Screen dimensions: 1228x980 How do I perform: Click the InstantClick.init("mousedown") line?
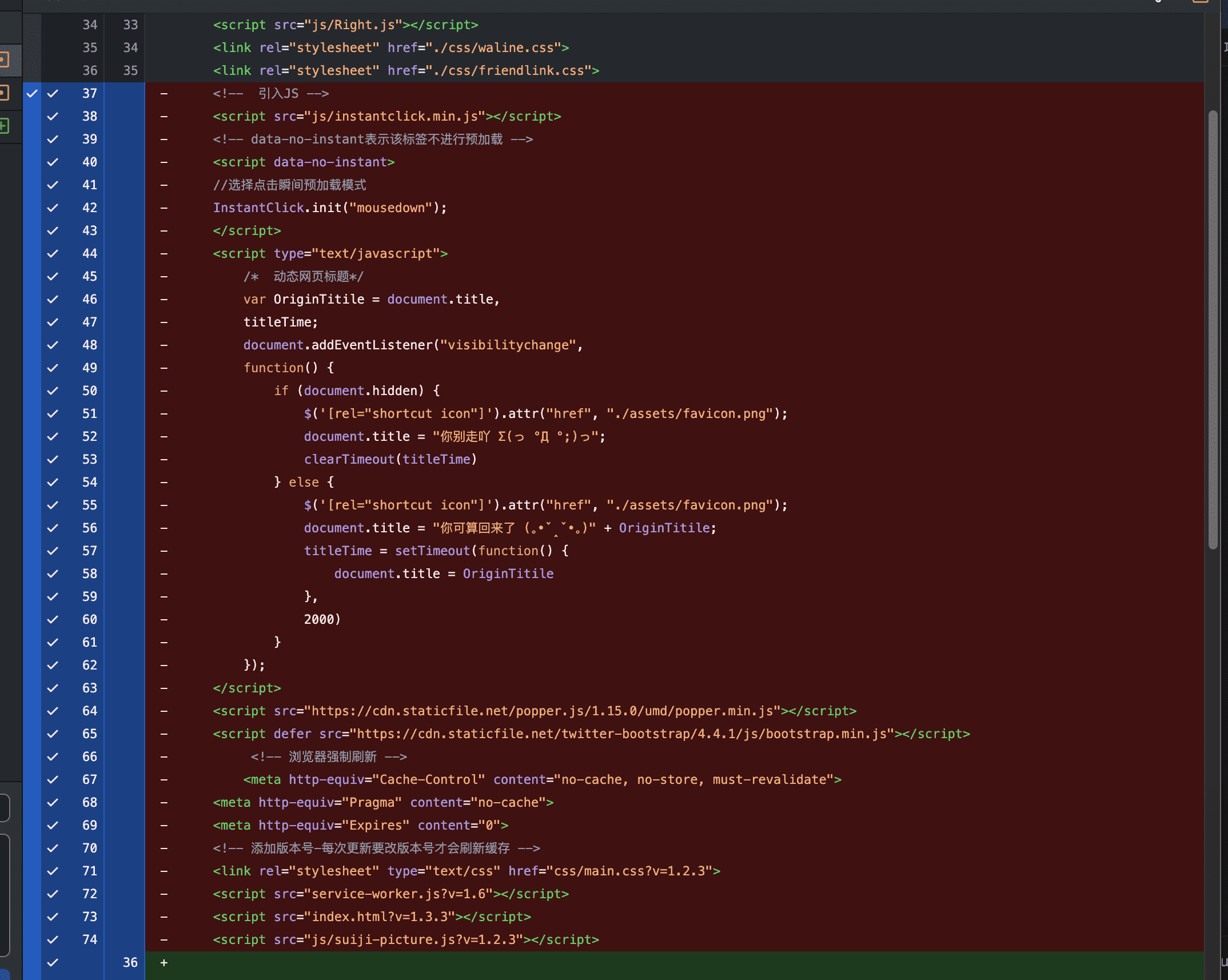click(x=330, y=208)
